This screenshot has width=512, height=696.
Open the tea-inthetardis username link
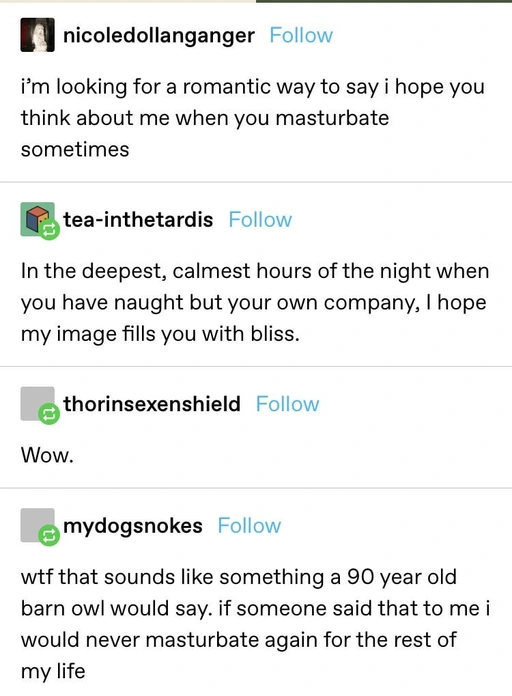pyautogui.click(x=138, y=220)
